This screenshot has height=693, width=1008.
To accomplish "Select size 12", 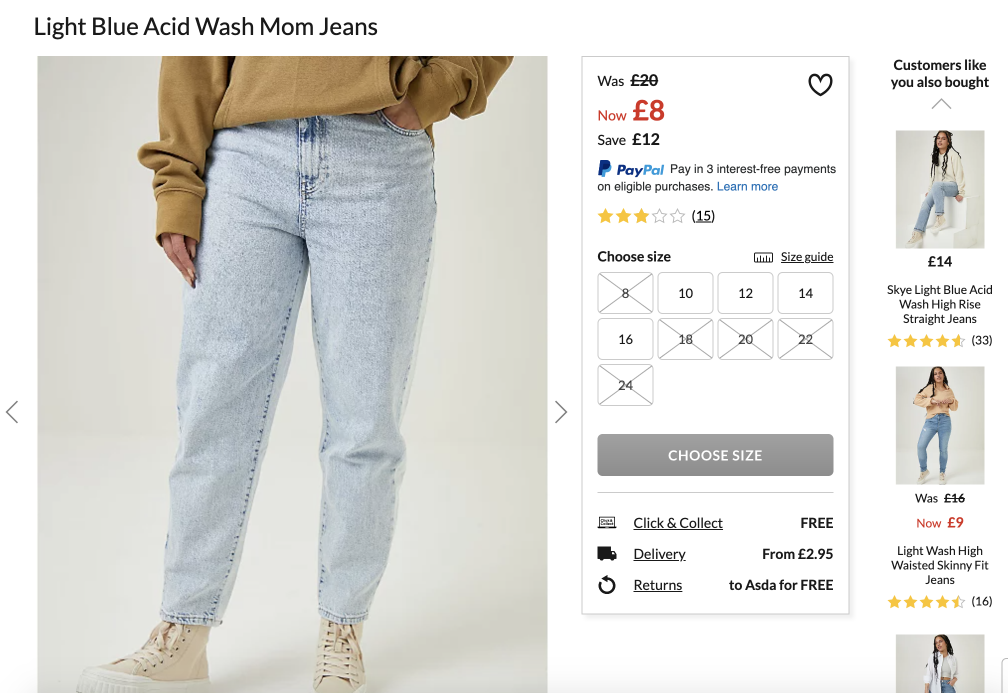I will (x=745, y=293).
